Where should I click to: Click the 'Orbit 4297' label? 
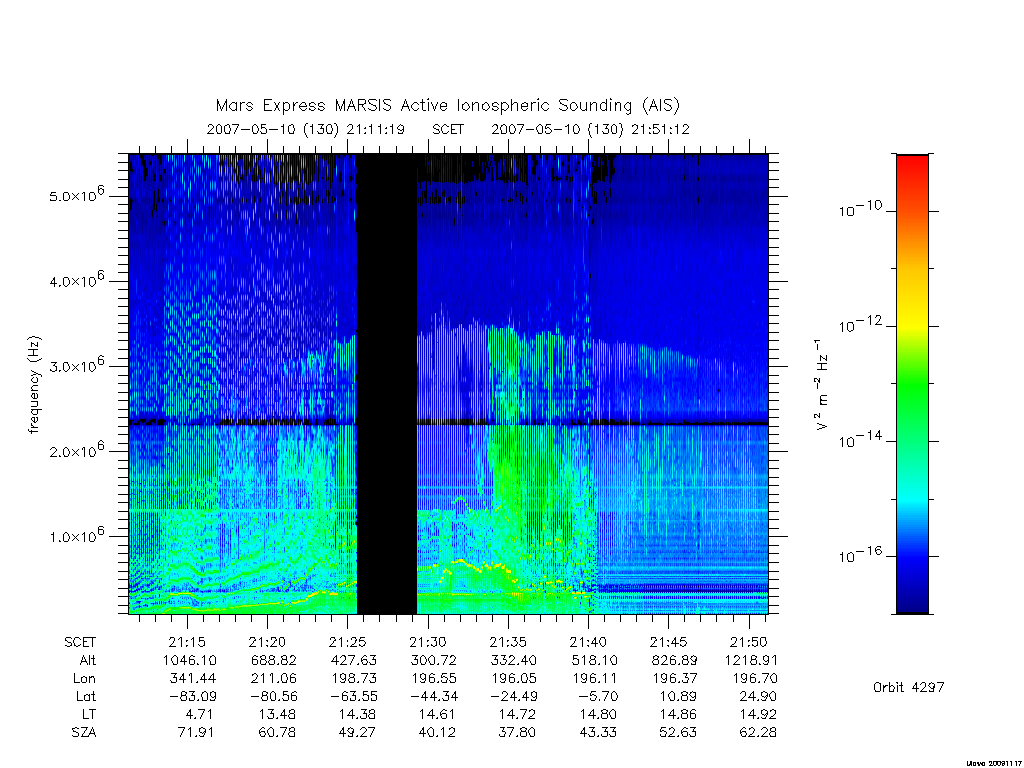click(x=908, y=687)
